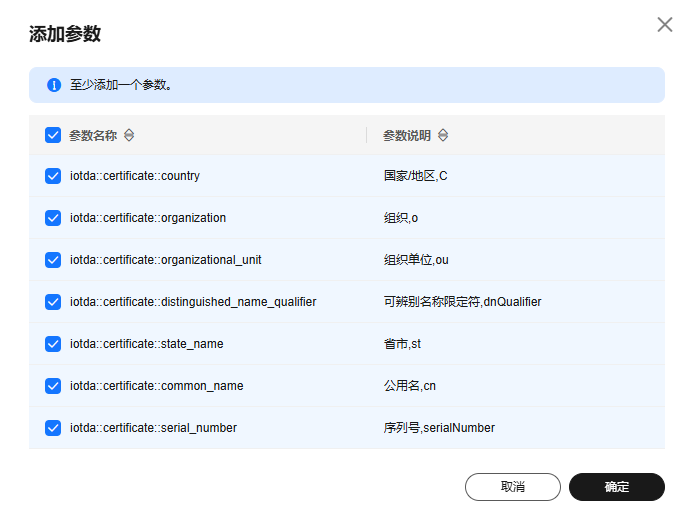Click description 序列号,serialNumber
Viewport: 688px width, 517px height.
pos(439,428)
